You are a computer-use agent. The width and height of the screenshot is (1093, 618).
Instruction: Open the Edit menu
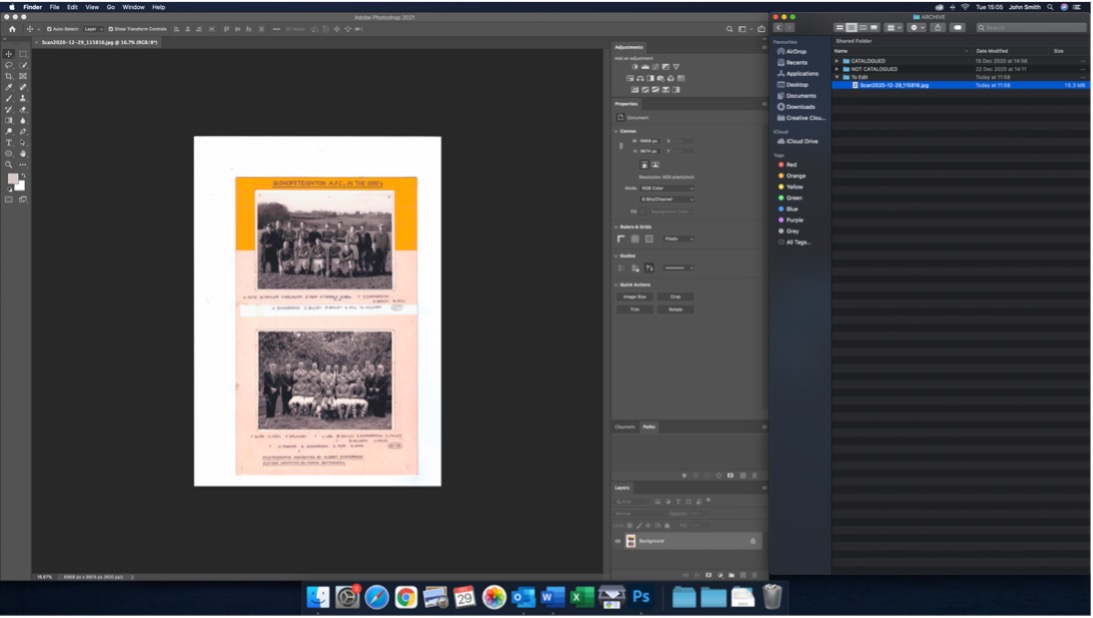(x=72, y=7)
